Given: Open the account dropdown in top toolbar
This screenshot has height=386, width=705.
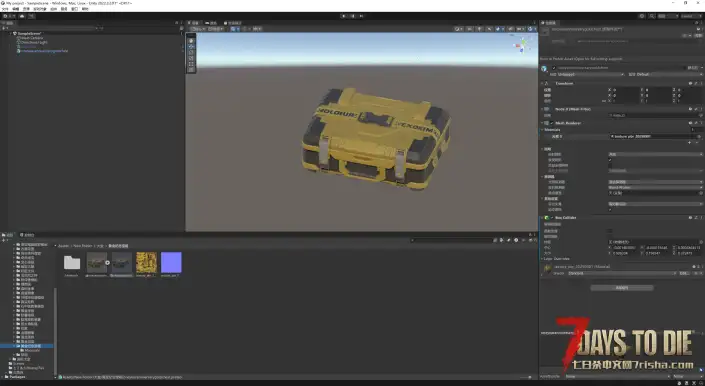Looking at the screenshot, I should 8,16.
